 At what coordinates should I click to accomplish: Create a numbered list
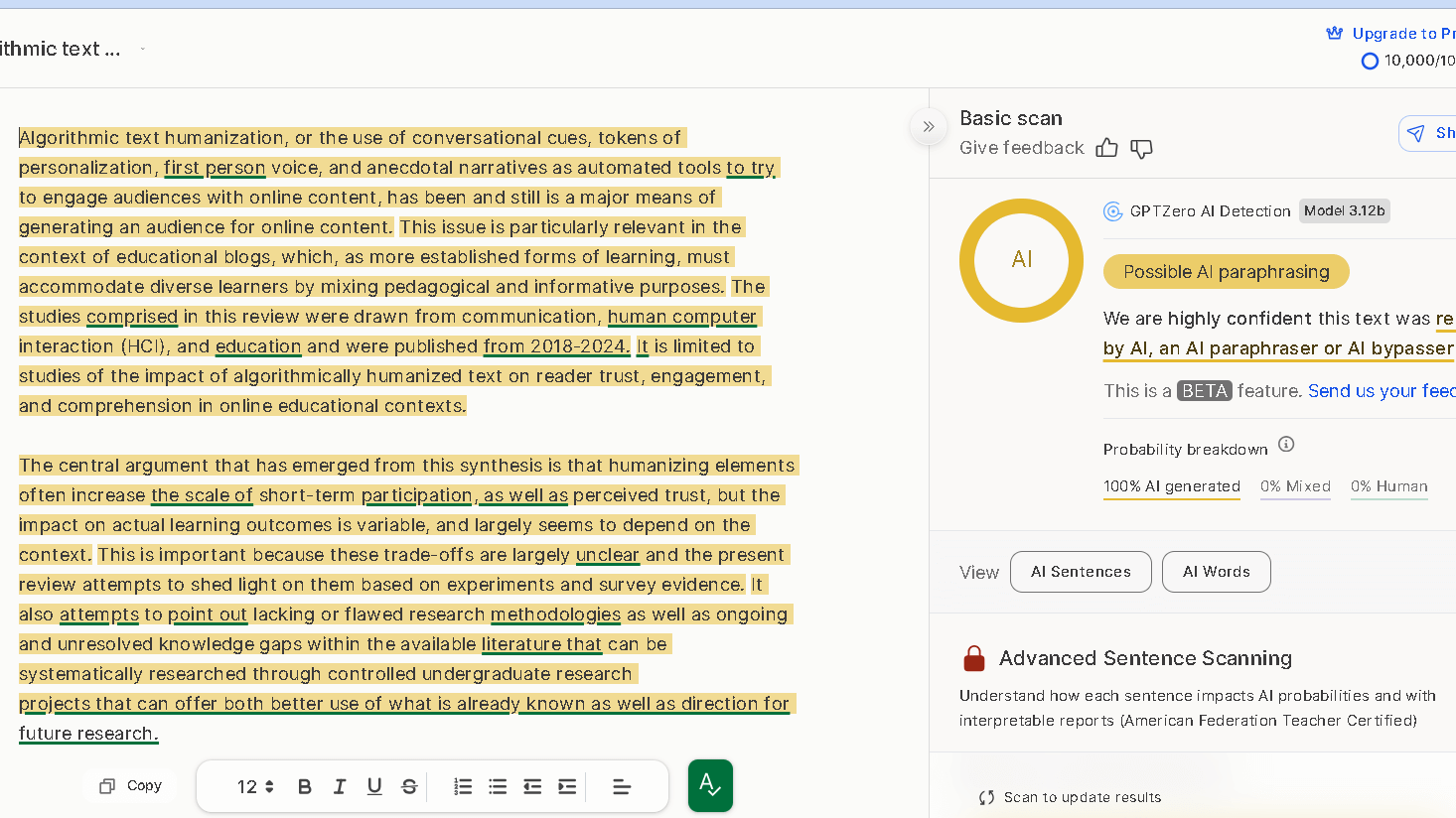coord(463,785)
